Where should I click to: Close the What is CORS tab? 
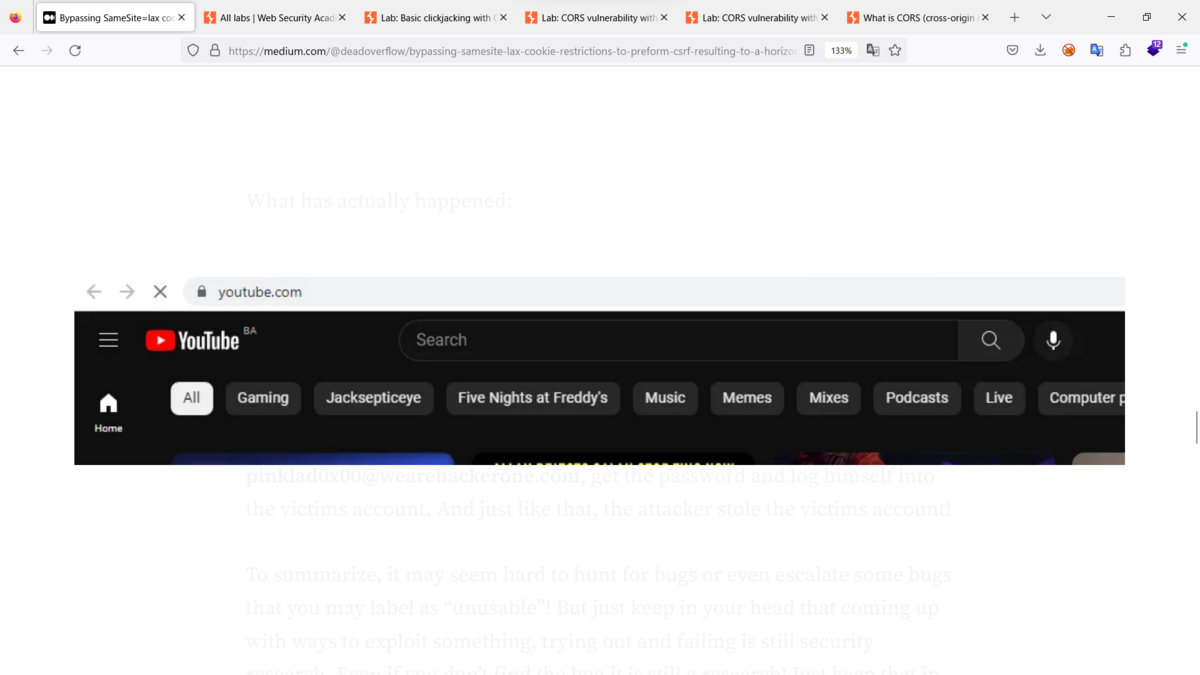985,17
